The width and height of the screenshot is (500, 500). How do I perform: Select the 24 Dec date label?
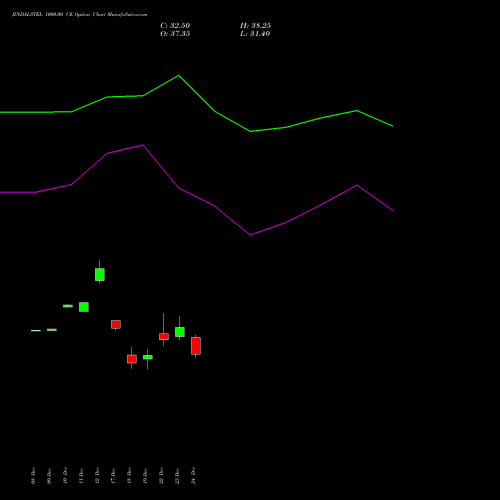[193, 476]
